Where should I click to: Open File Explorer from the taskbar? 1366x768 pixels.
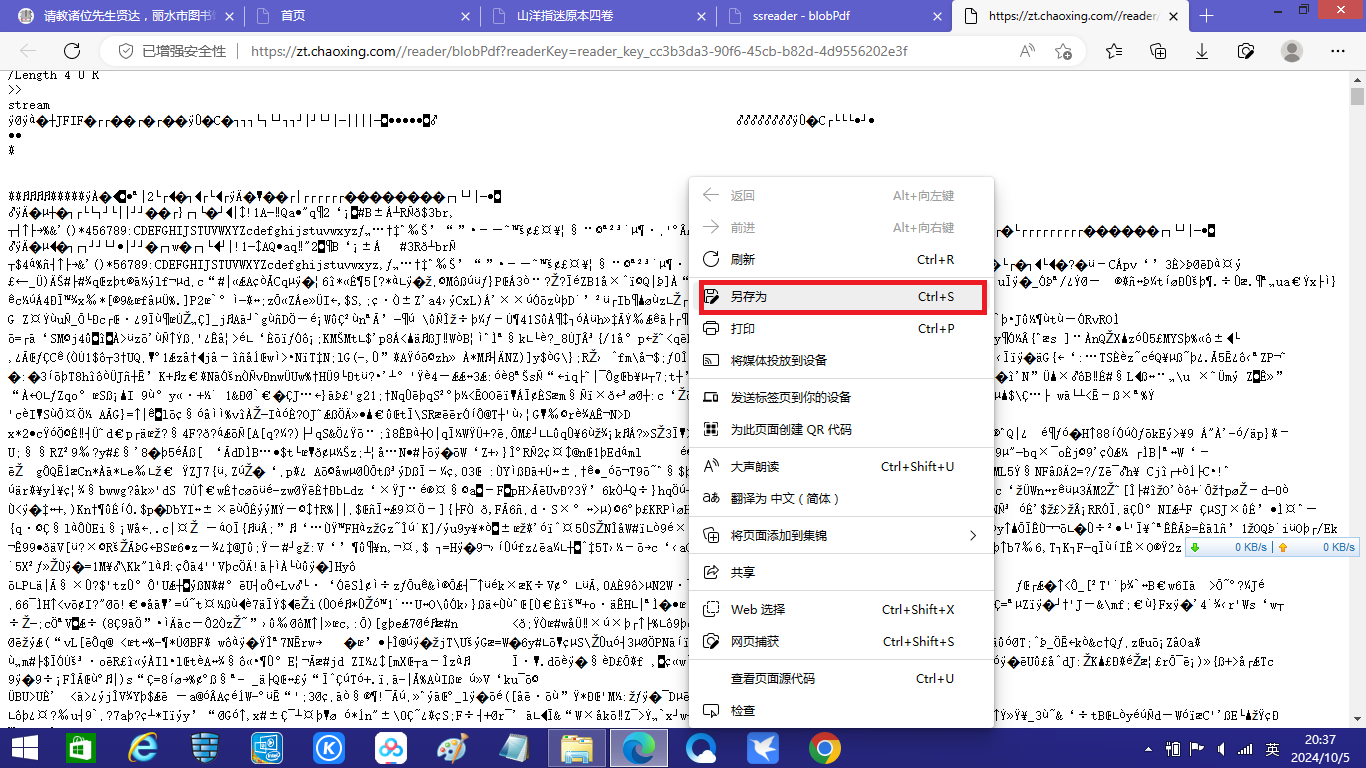577,747
